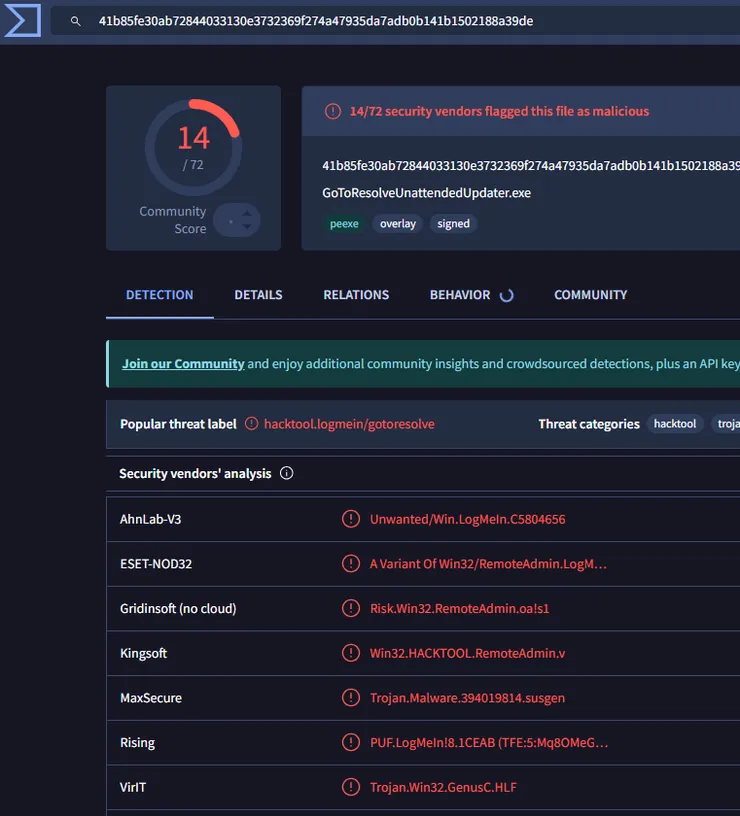Select Trojan.Malware.394019814.susgen detection text
The width and height of the screenshot is (740, 816).
click(x=467, y=698)
